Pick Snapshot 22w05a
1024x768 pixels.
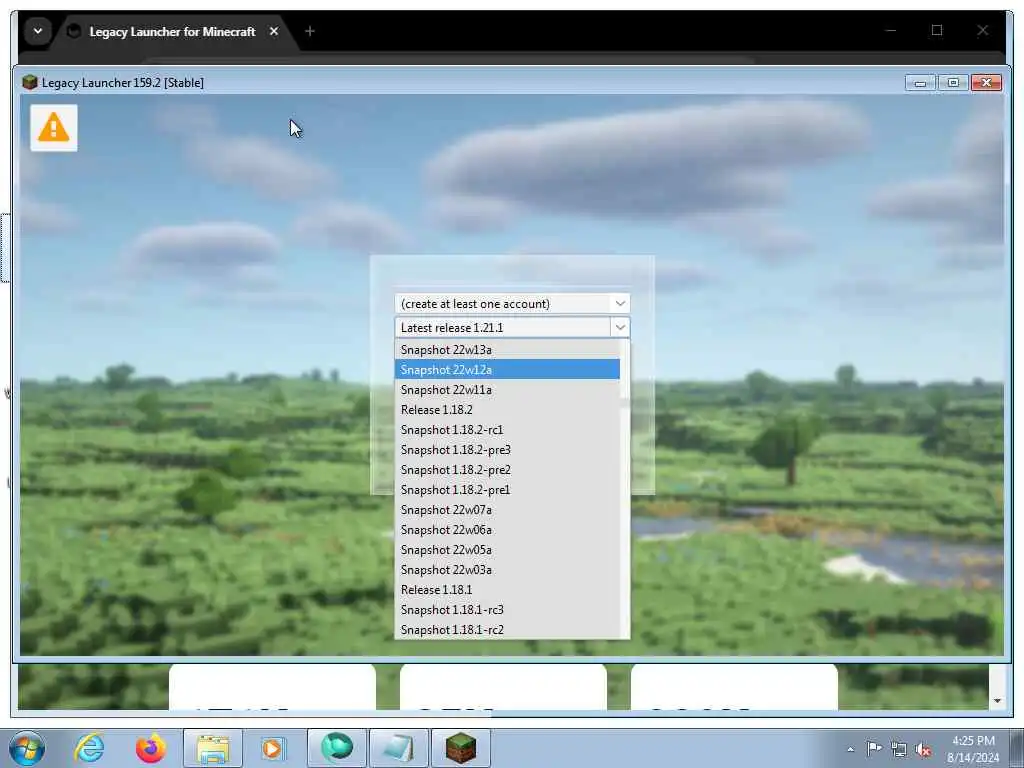point(507,550)
